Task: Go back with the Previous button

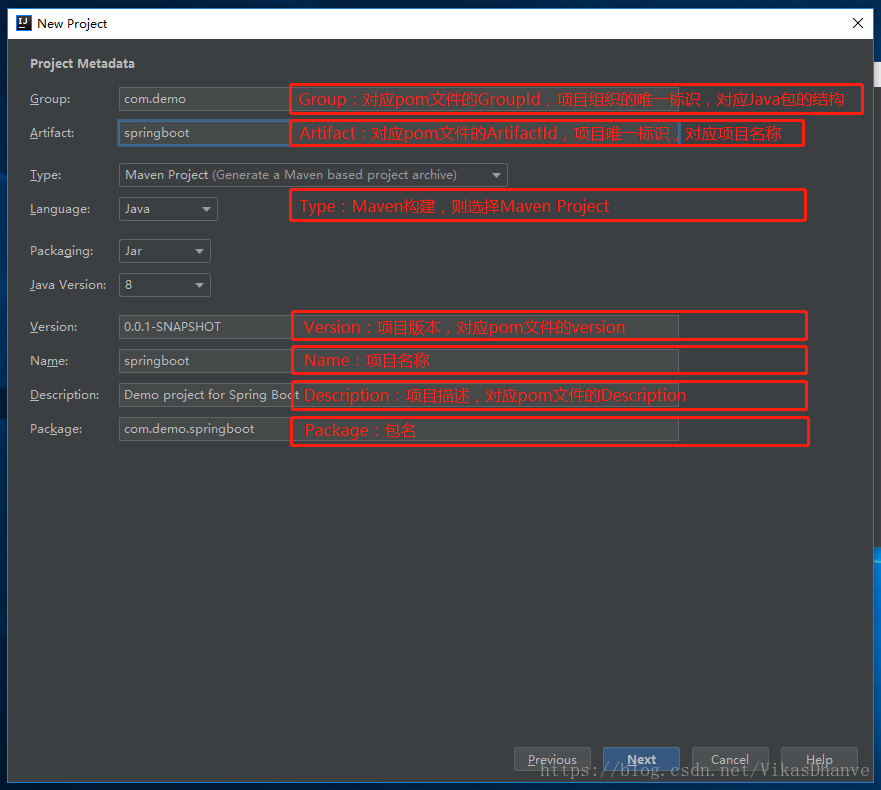Action: click(552, 759)
